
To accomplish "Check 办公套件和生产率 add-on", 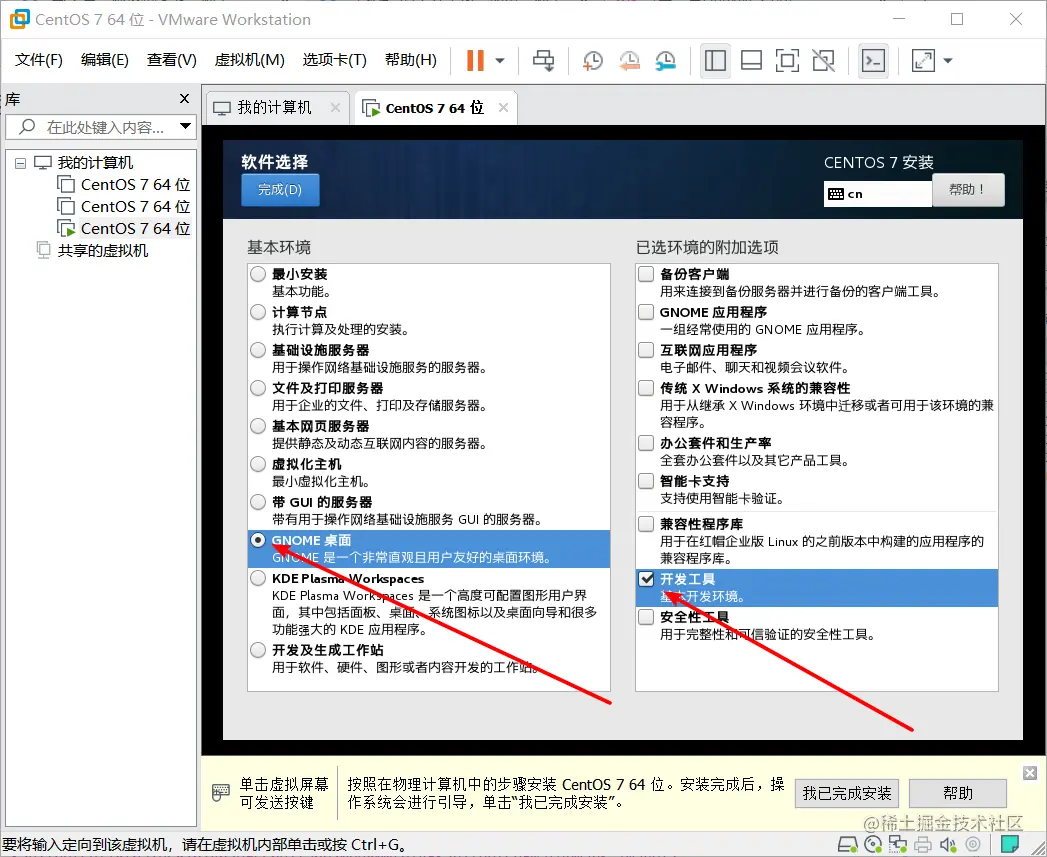I will (x=646, y=443).
